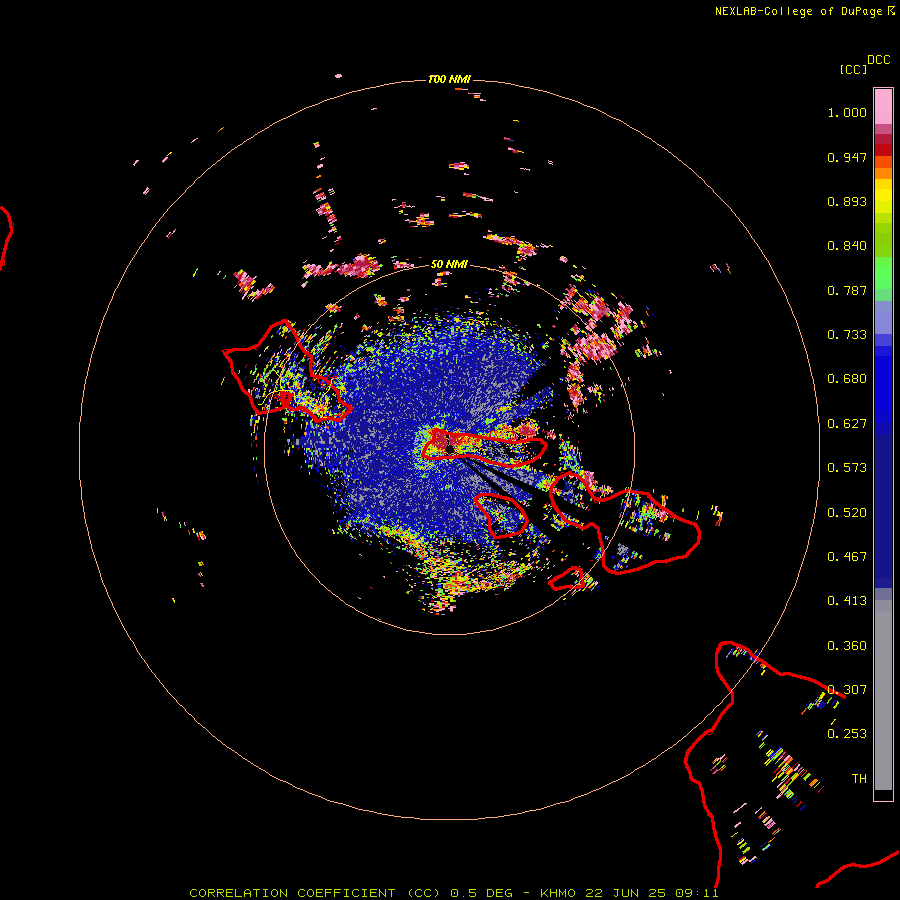Click the 0.787 legend value

pyautogui.click(x=847, y=290)
